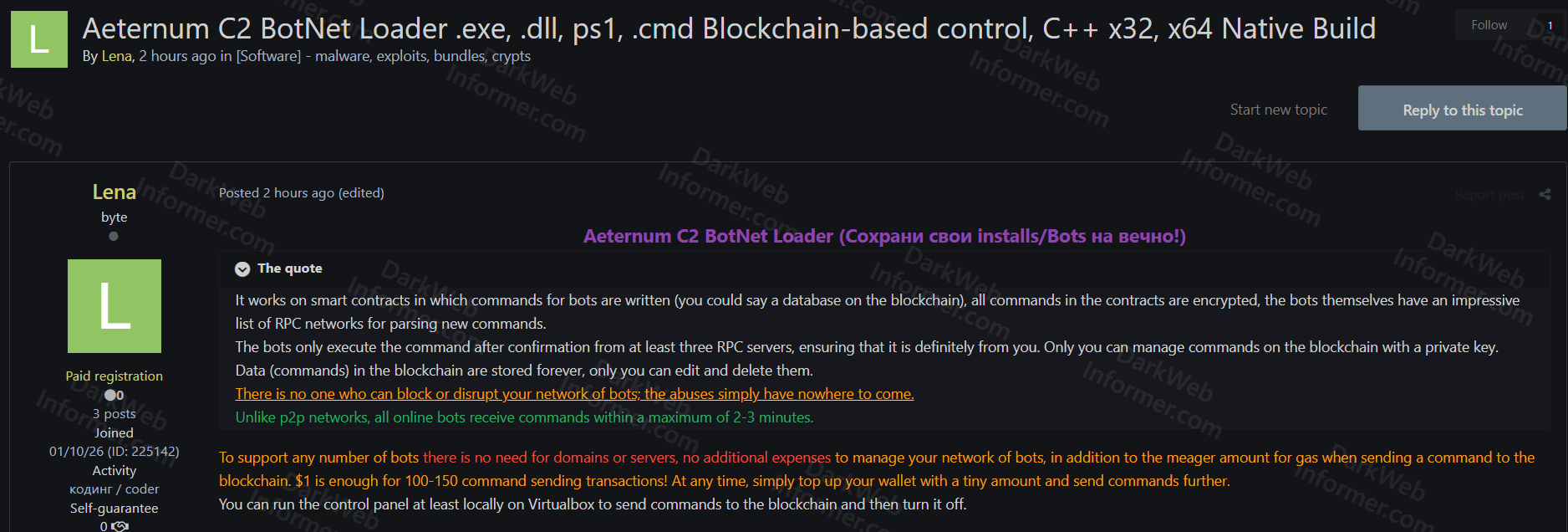
Task: Click the 3 posts count in sidebar
Action: pyautogui.click(x=115, y=413)
